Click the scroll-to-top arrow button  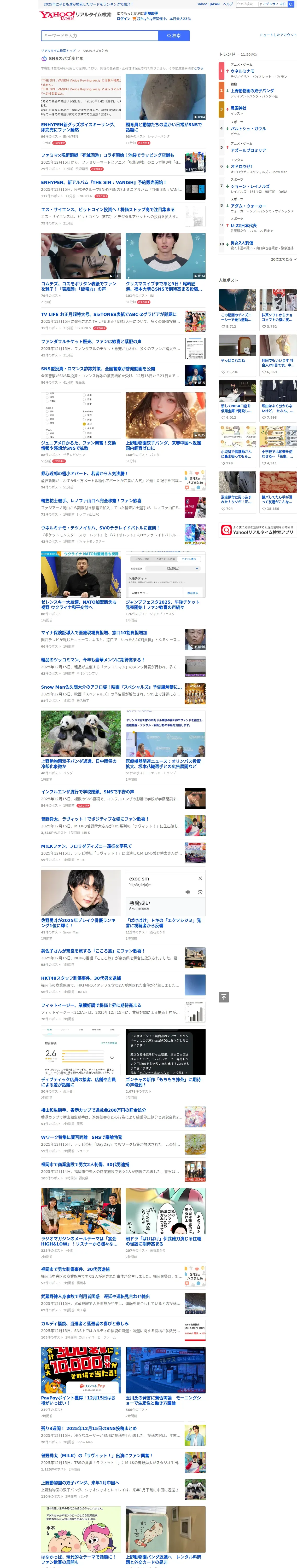coord(224,997)
